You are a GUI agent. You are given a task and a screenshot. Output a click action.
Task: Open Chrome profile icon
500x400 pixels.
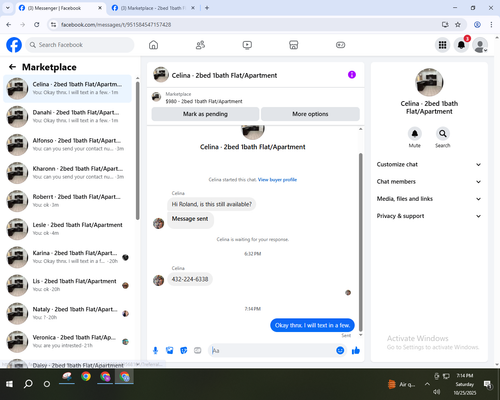pos(477,24)
